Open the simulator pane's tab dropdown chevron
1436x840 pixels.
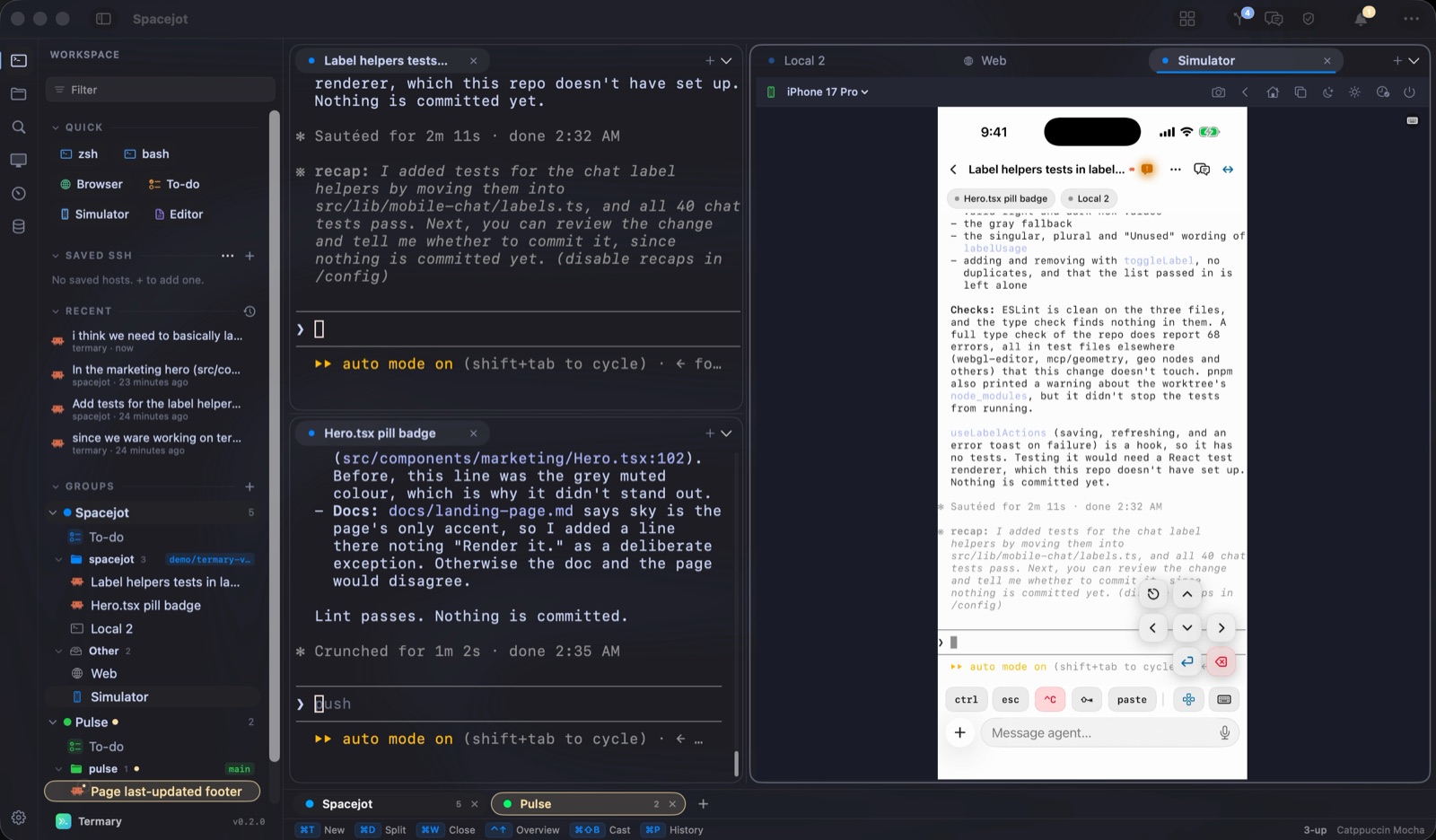click(1414, 61)
